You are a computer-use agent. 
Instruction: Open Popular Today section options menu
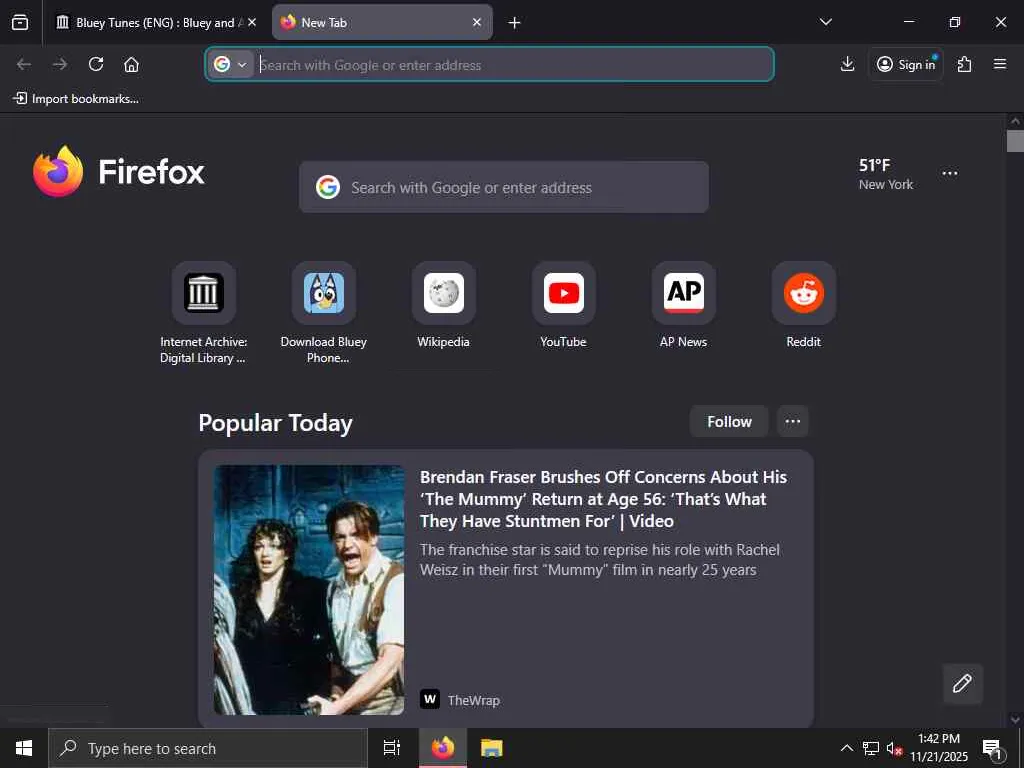point(793,421)
